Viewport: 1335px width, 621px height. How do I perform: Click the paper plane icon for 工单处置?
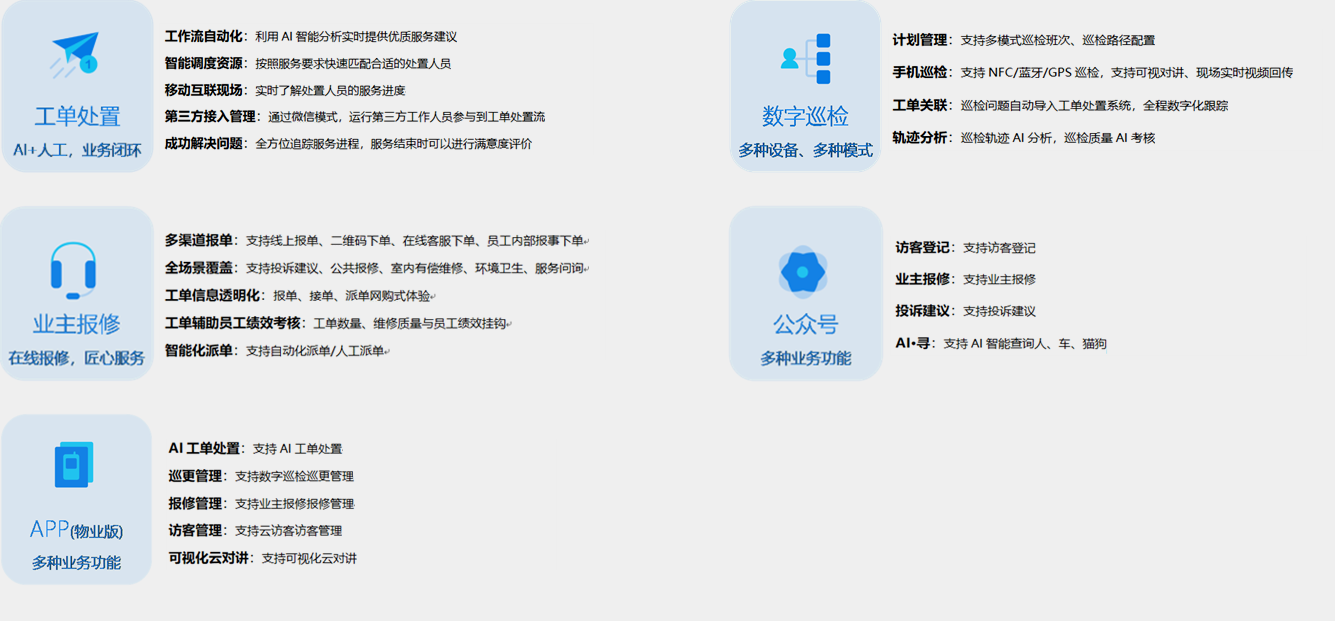coord(76,54)
